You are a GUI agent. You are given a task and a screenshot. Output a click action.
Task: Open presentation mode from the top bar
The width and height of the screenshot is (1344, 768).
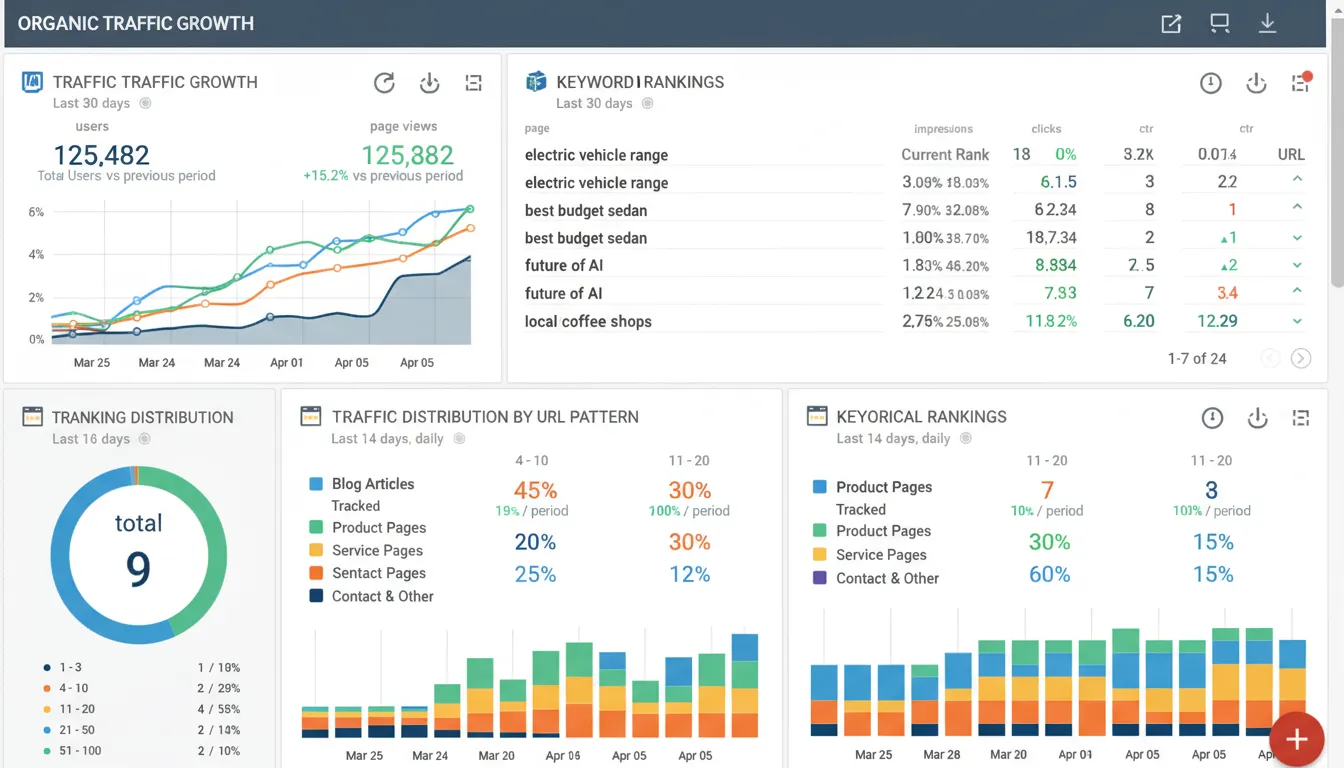[1219, 22]
